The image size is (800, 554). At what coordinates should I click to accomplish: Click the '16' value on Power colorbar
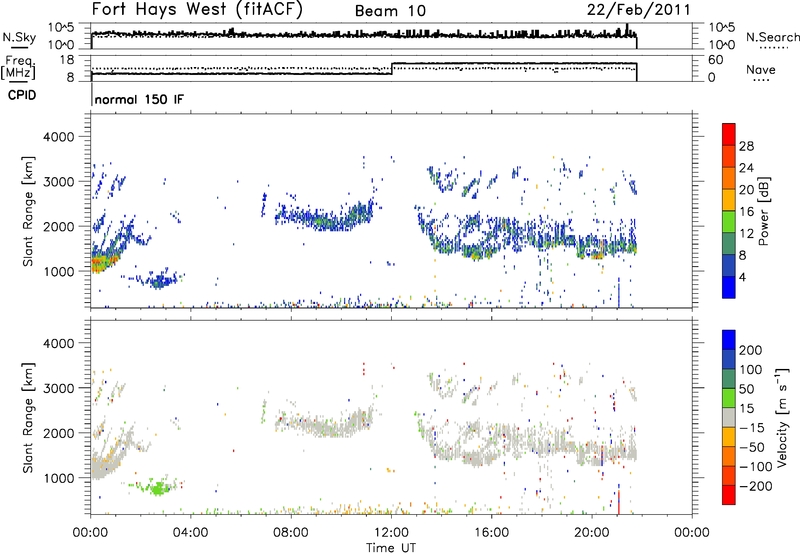(746, 212)
